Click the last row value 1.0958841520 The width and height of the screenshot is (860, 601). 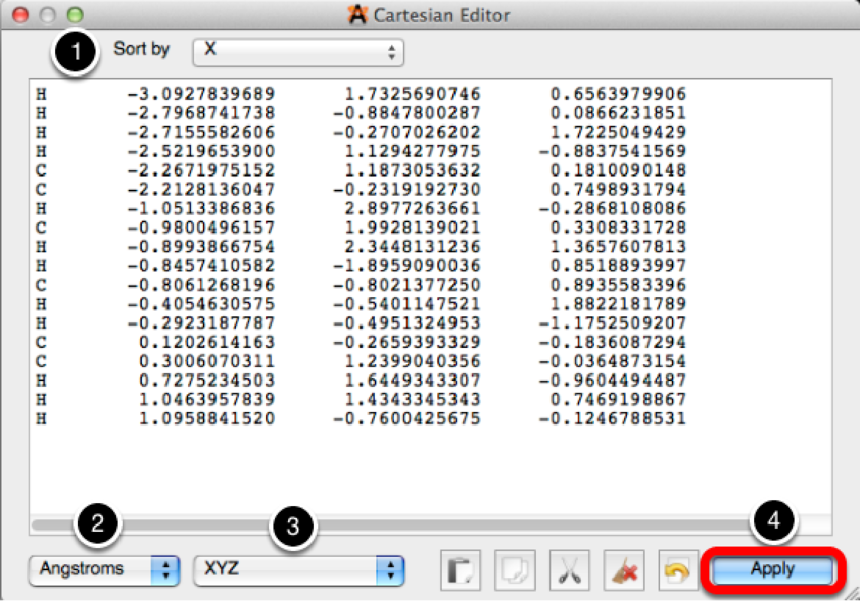click(x=206, y=418)
